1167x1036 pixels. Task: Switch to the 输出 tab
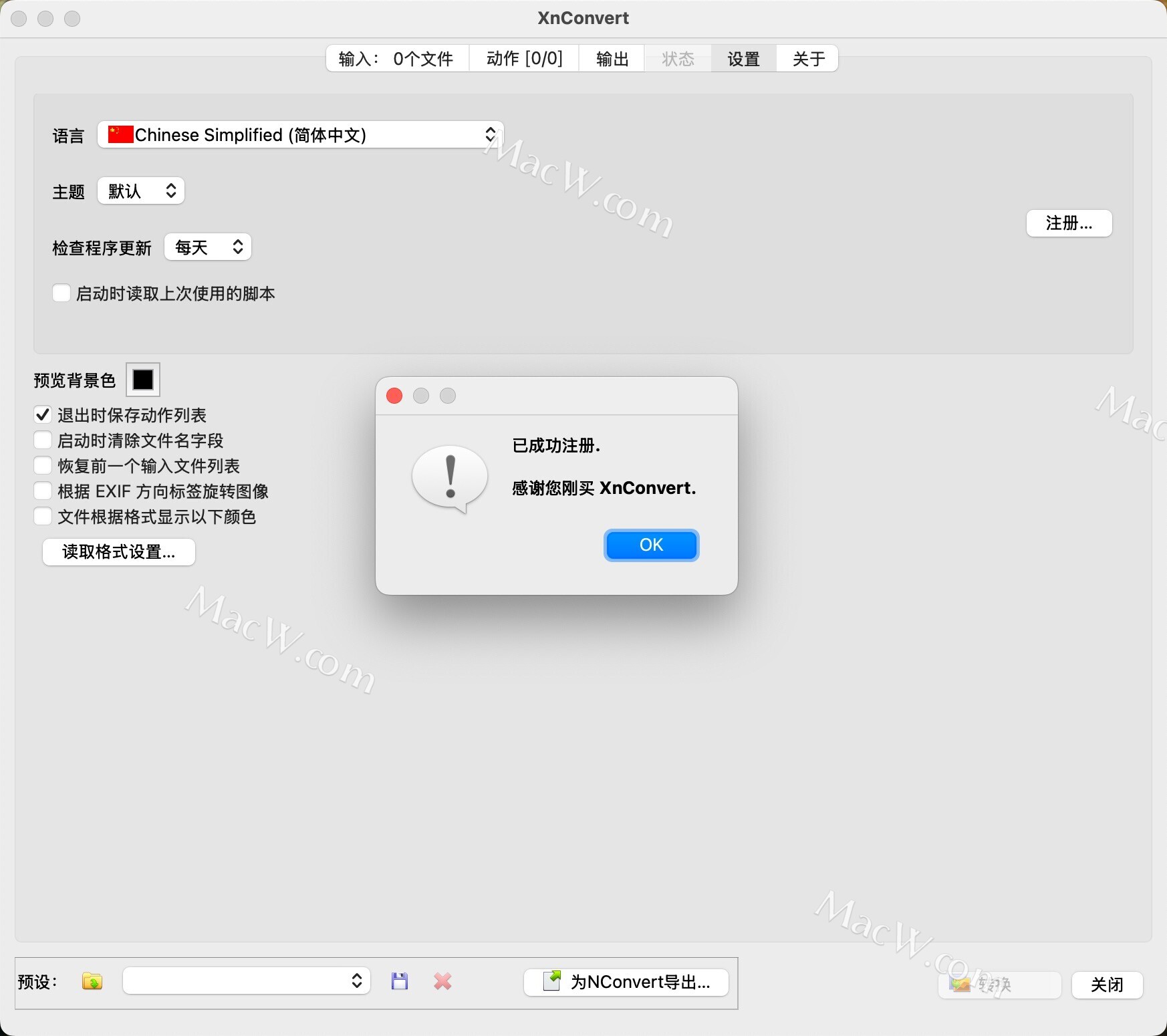(612, 59)
